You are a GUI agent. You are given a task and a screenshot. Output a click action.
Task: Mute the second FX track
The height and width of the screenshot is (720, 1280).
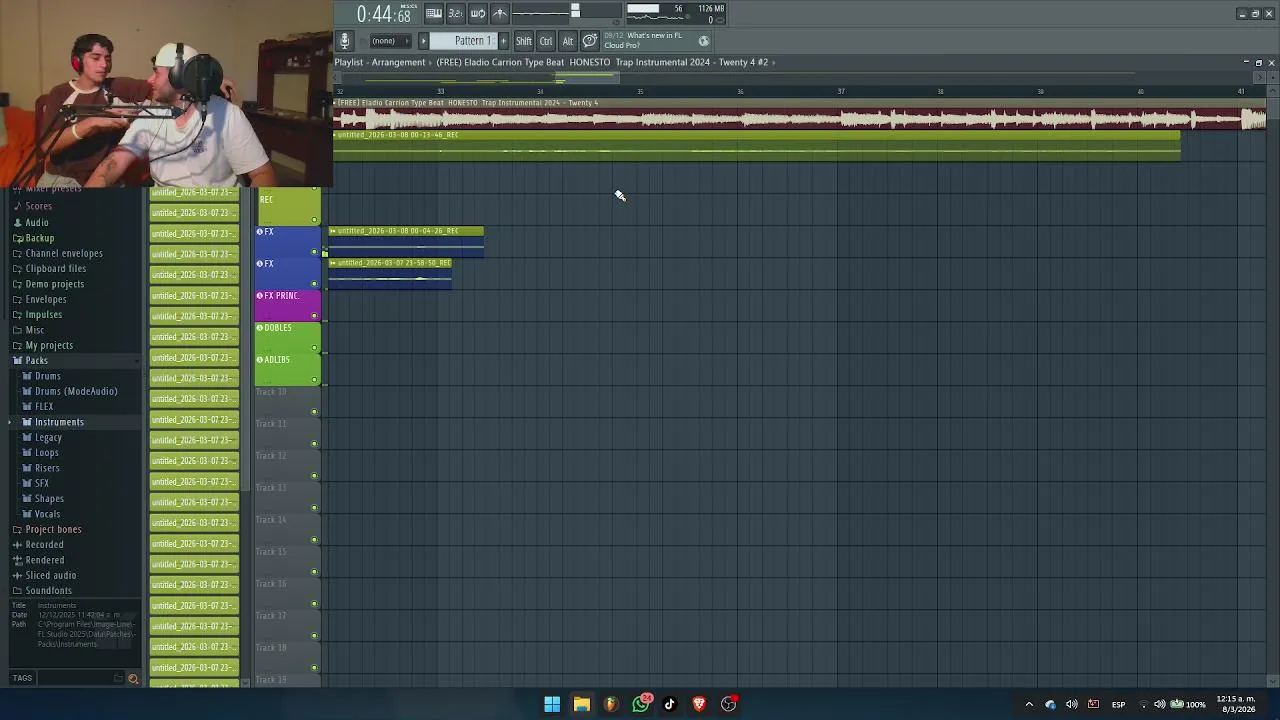pos(314,284)
